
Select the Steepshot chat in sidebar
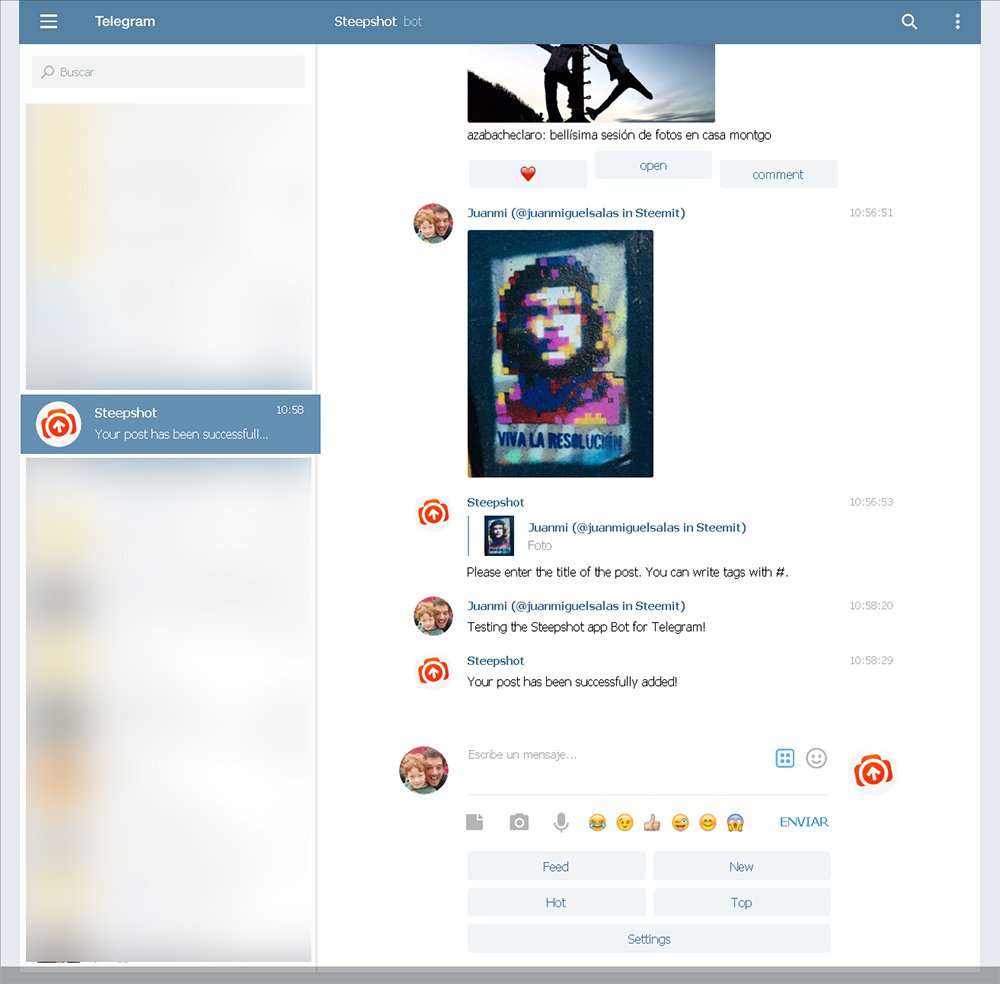(170, 424)
